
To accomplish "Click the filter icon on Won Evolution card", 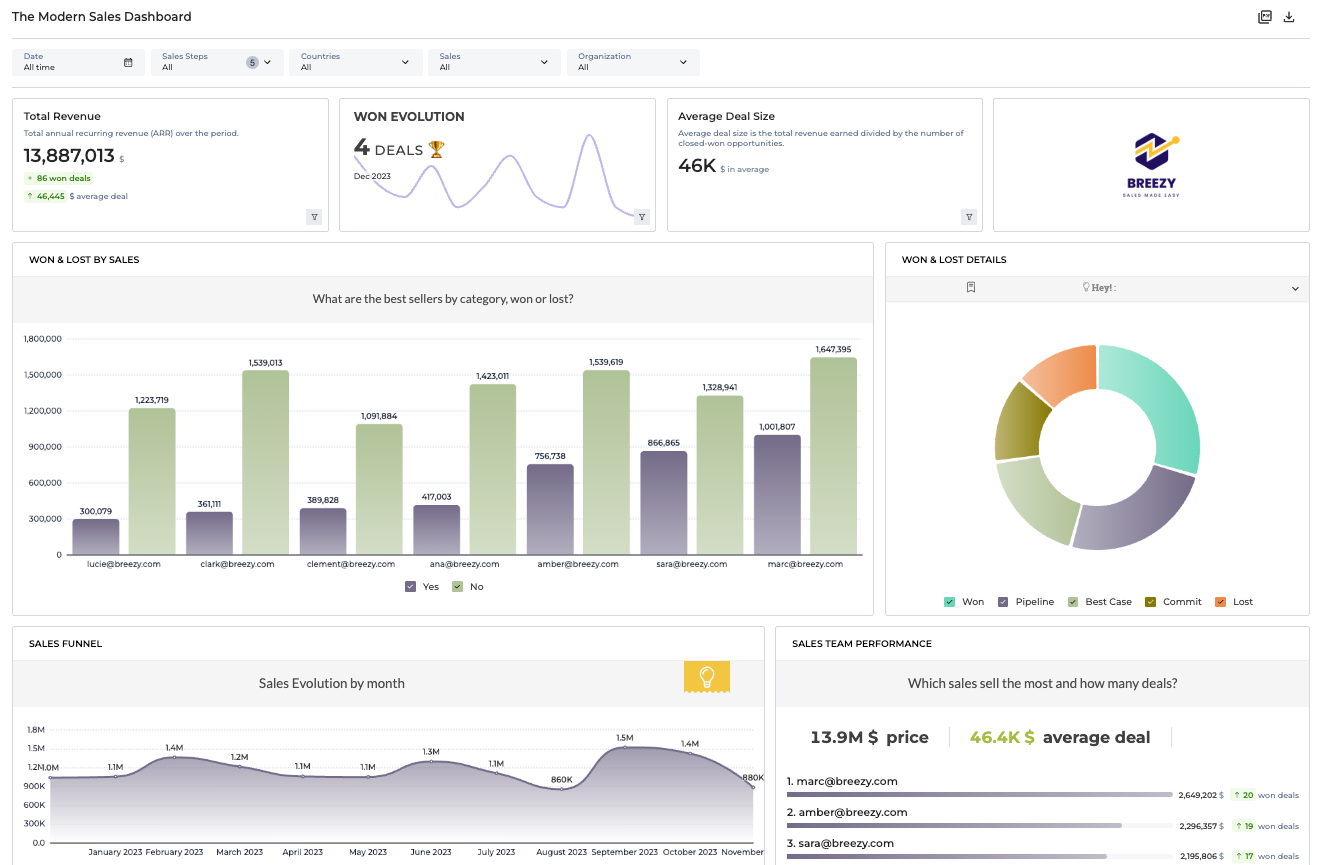I will tap(642, 216).
